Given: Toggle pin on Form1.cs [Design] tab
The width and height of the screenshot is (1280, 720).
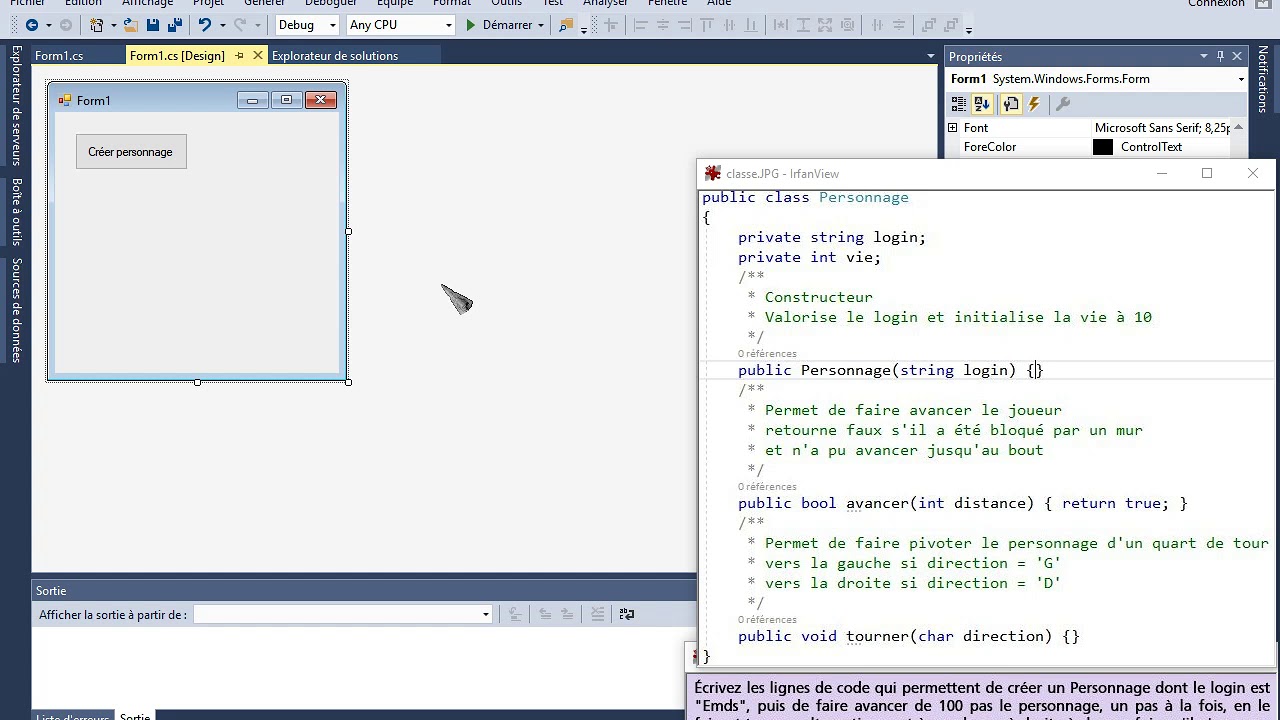Looking at the screenshot, I should coord(239,56).
